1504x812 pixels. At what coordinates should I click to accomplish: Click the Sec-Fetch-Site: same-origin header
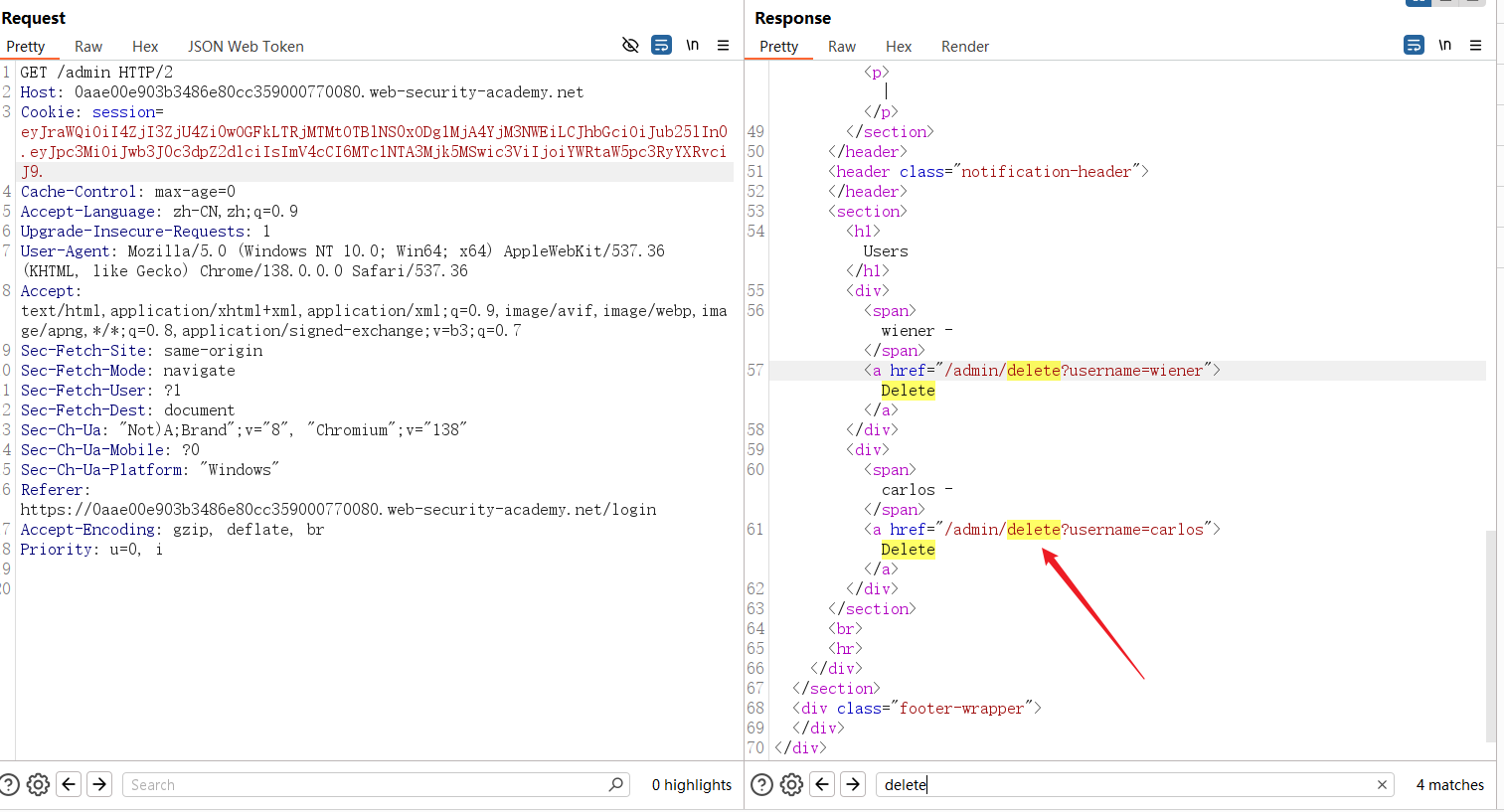point(142,351)
